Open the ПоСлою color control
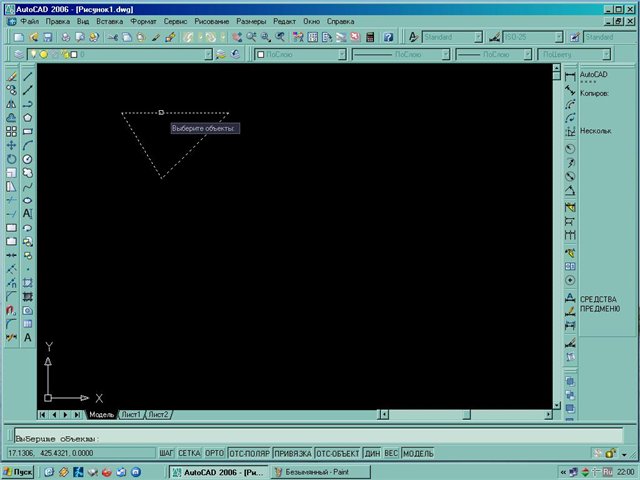This screenshot has width=640, height=480. 300,54
